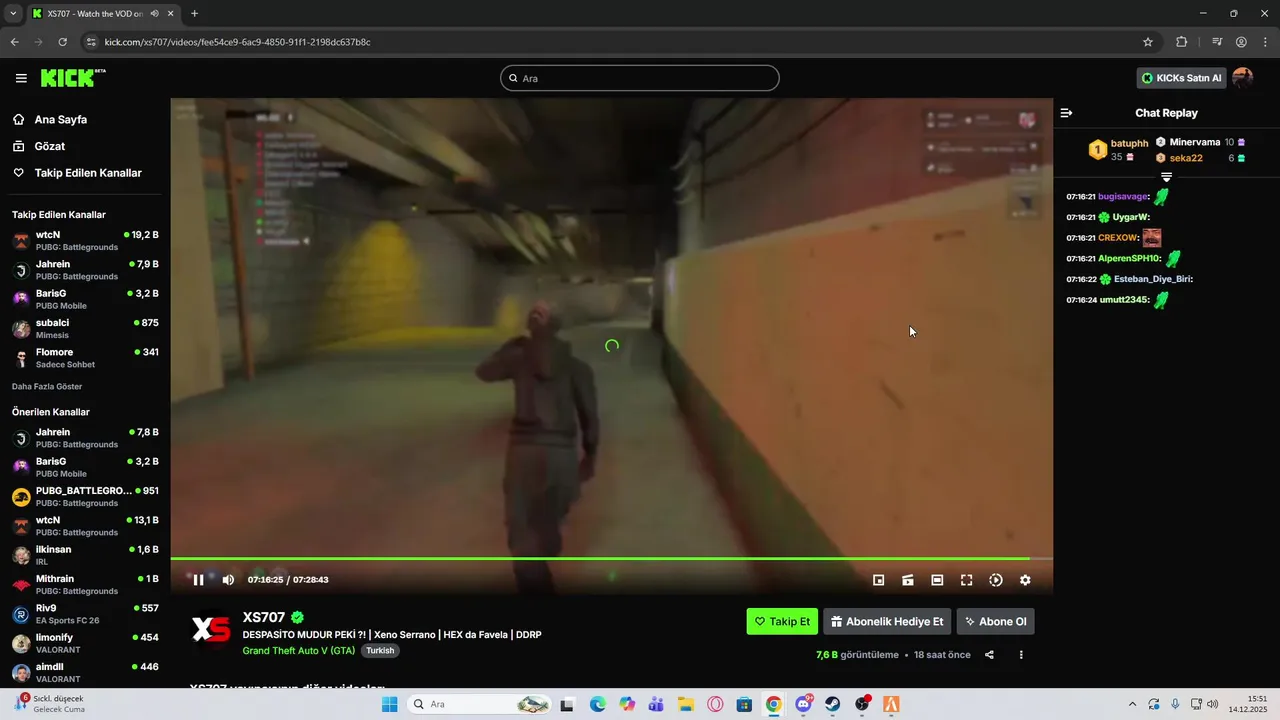Open limonify VALORANT channel
Viewport: 1280px width, 720px height.
click(85, 643)
